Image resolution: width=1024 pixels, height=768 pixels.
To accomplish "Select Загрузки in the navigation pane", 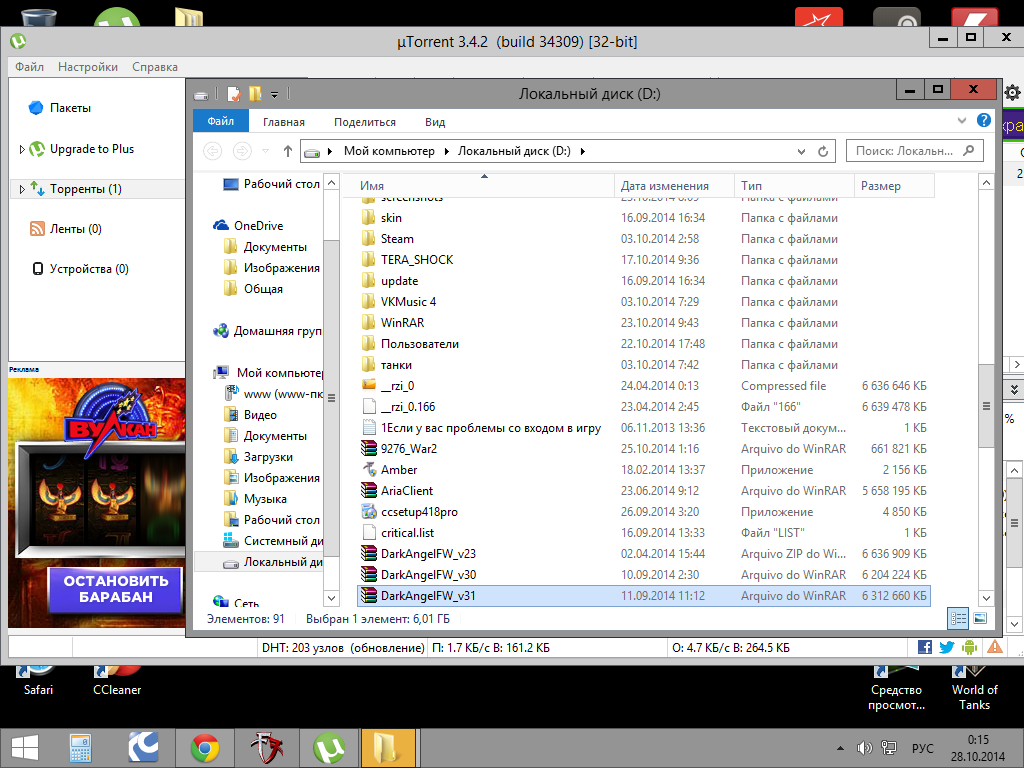I will [x=268, y=457].
